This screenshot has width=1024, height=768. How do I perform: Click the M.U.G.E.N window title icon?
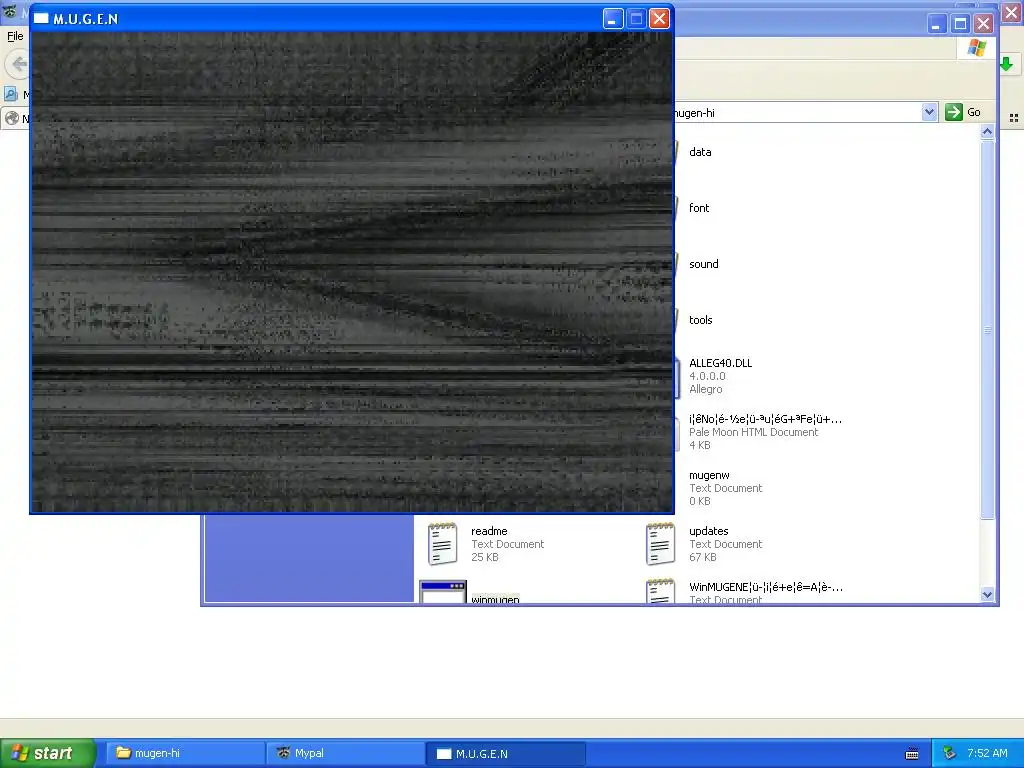click(41, 19)
